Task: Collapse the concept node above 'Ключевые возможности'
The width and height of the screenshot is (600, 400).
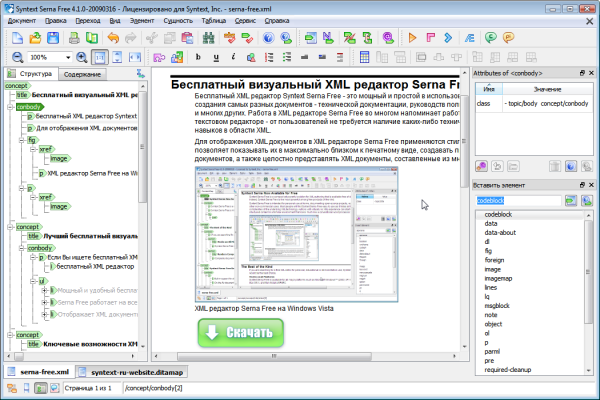Action: point(10,335)
